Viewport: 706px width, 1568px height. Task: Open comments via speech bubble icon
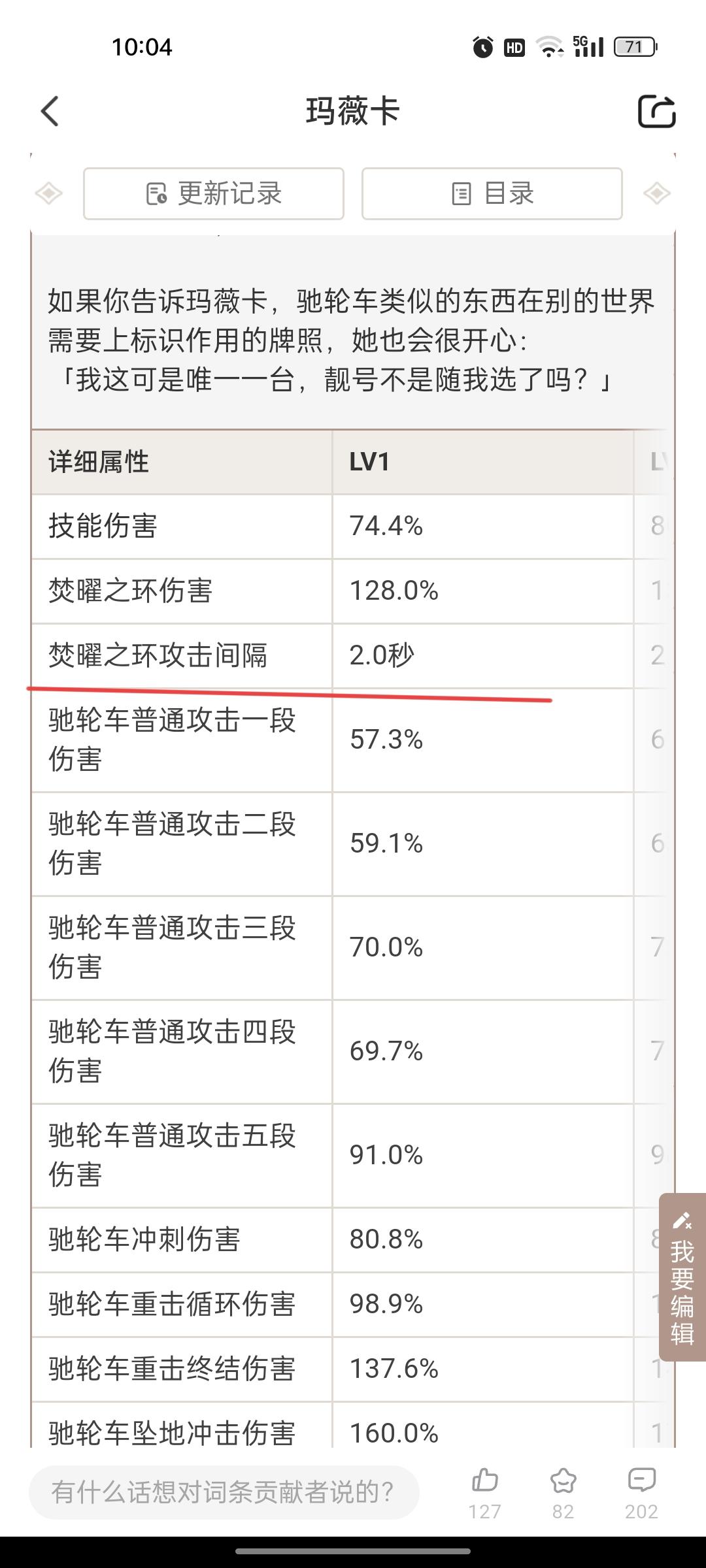tap(641, 1480)
